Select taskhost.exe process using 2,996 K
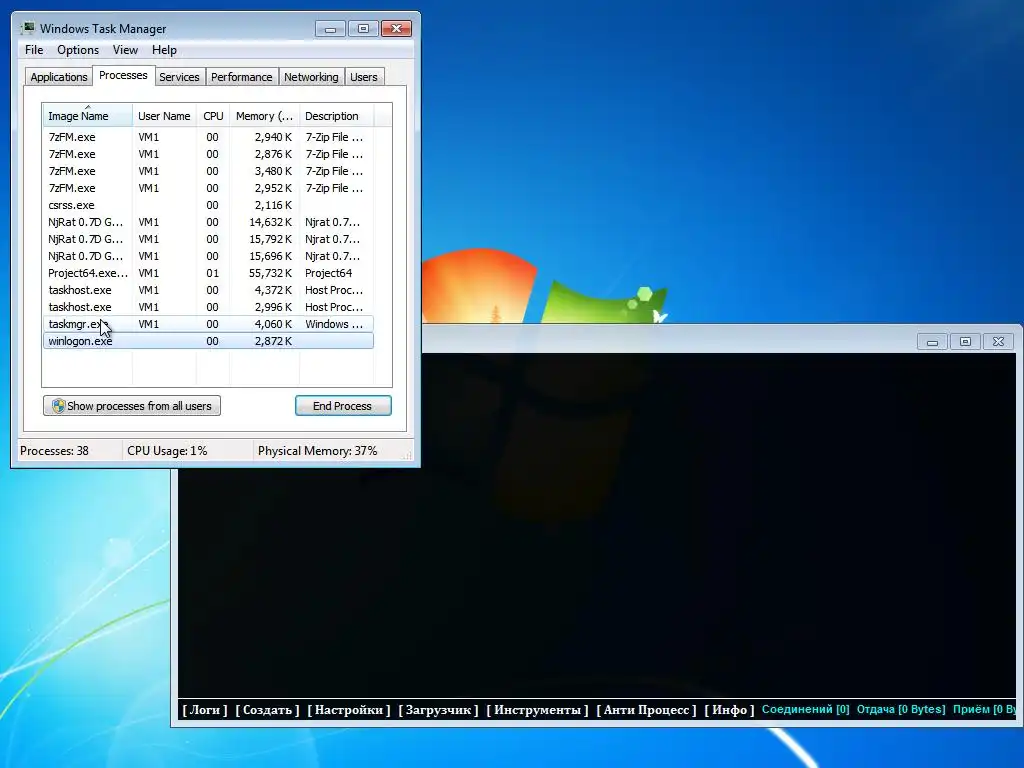The height and width of the screenshot is (768, 1024). point(208,307)
